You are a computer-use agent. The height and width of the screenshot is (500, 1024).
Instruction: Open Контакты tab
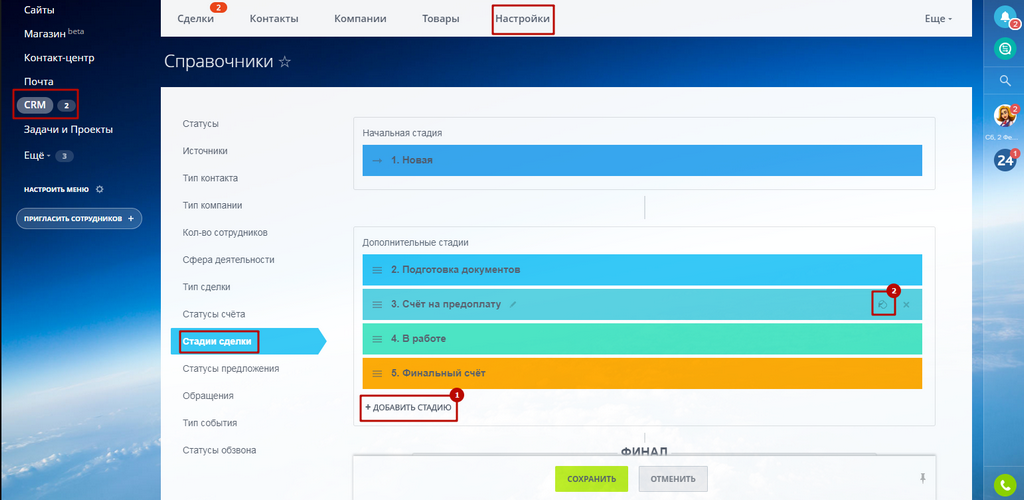(x=274, y=19)
